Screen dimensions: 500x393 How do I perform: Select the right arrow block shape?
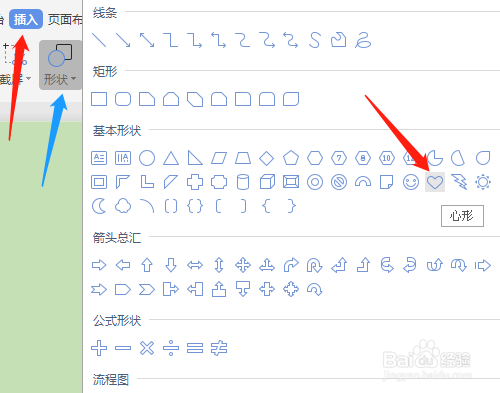(x=99, y=265)
